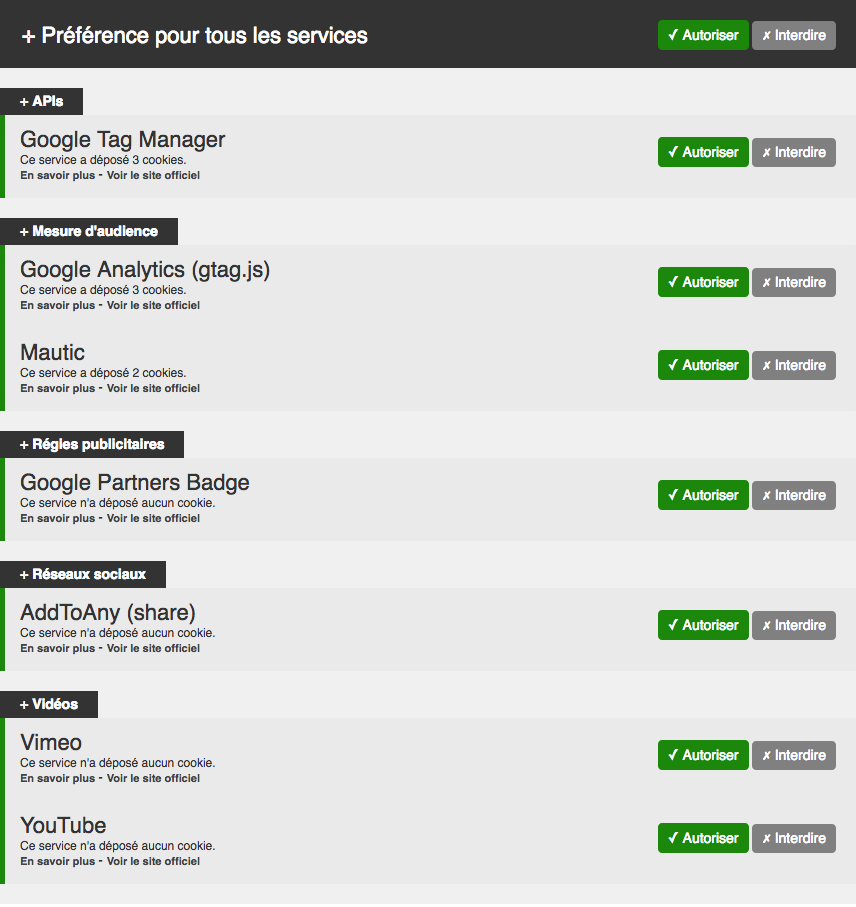Viewport: 856px width, 907px height.
Task: Open official site link for YouTube
Action: tap(153, 861)
